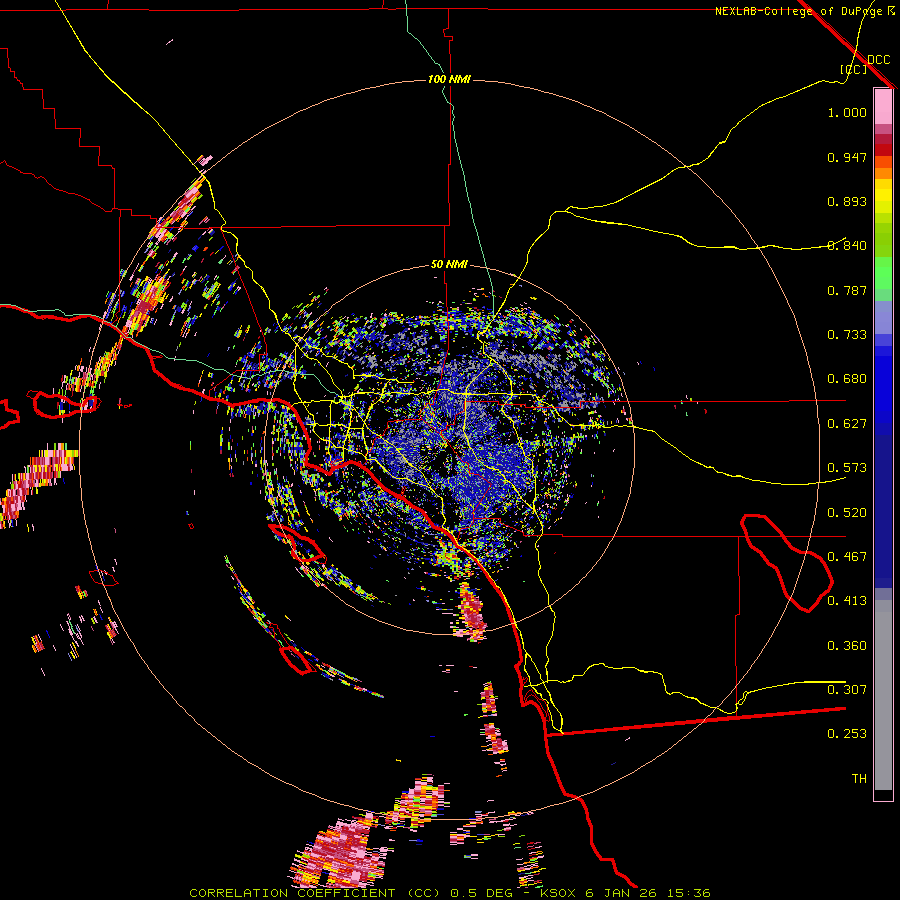Click the 0.947 scale value
The height and width of the screenshot is (900, 900).
click(847, 157)
